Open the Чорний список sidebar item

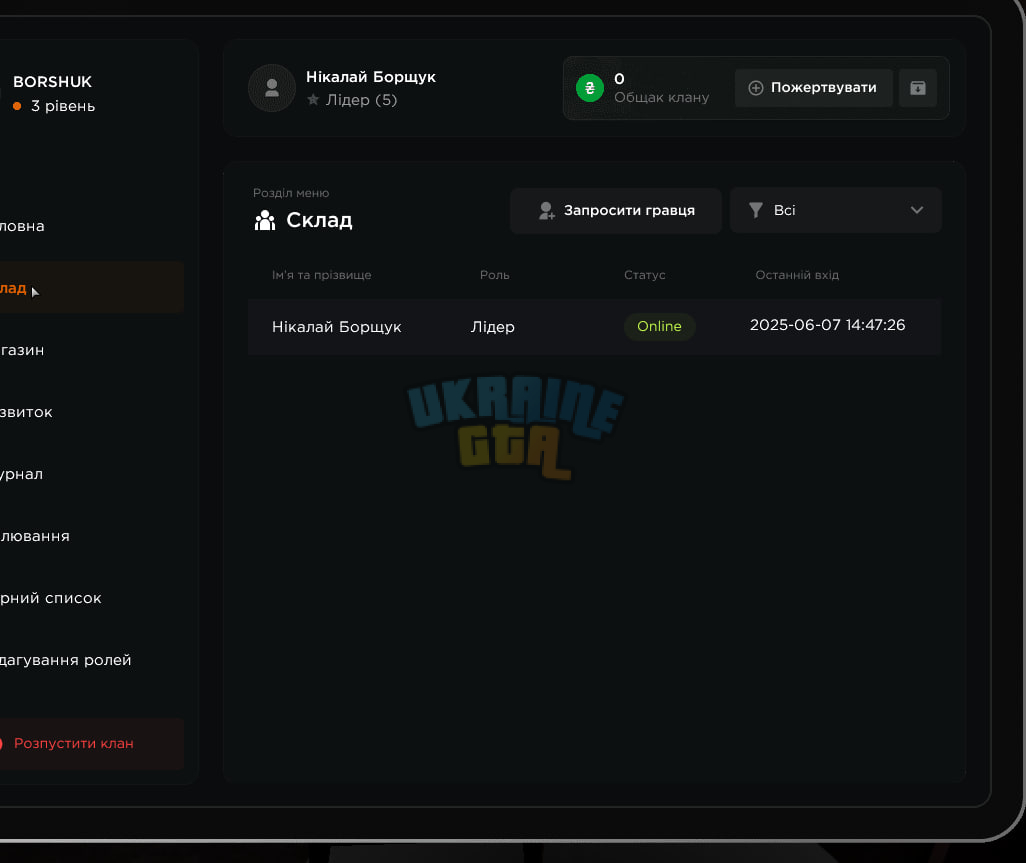pos(51,598)
